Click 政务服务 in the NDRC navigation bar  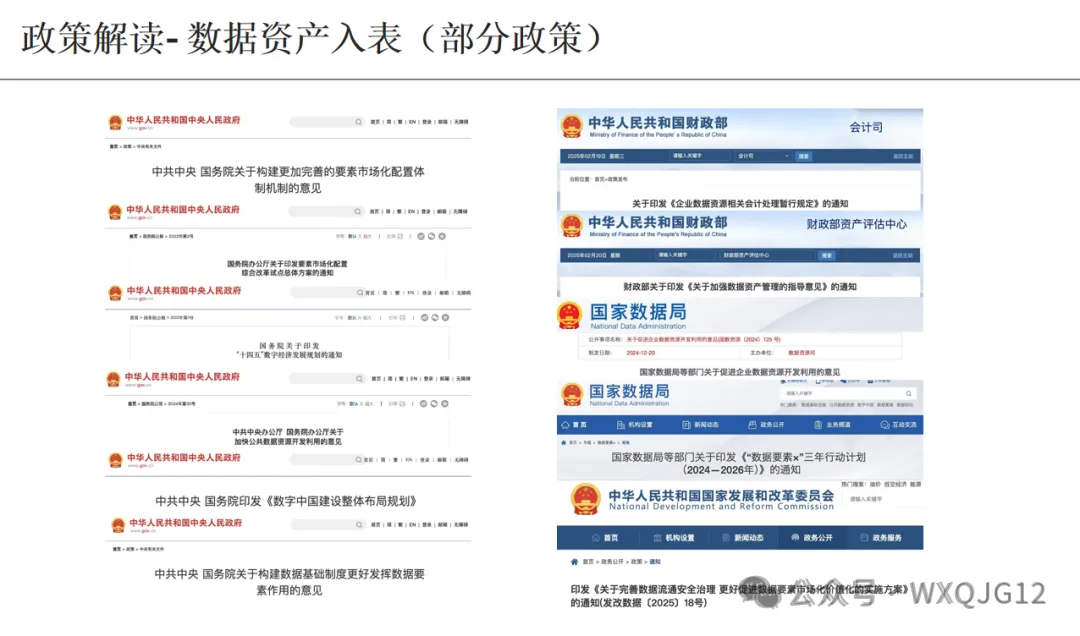(881, 537)
